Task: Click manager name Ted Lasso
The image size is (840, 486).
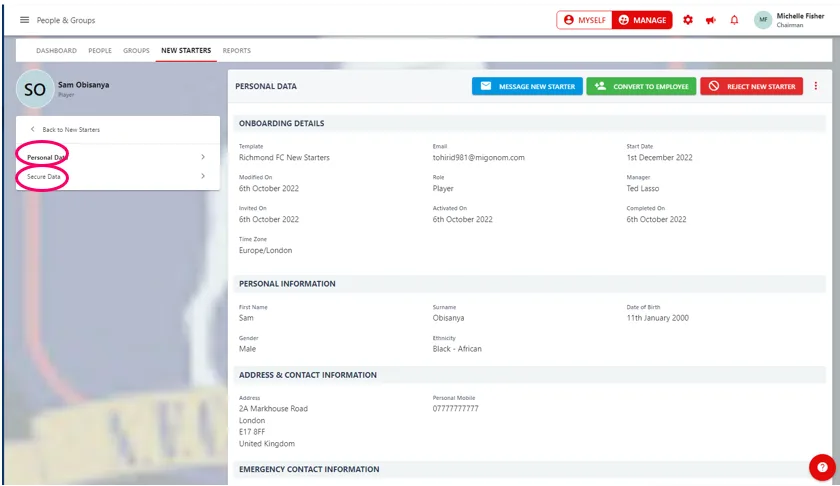Action: (643, 189)
